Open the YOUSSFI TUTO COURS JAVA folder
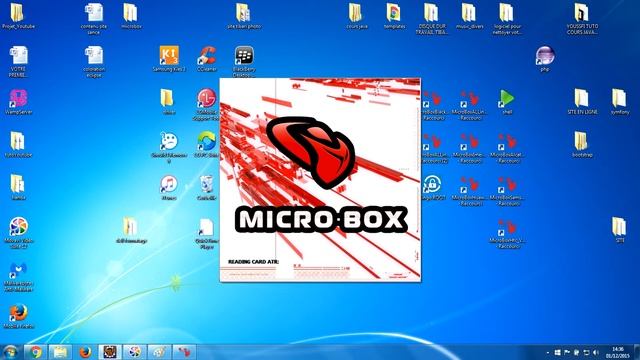 (582, 18)
